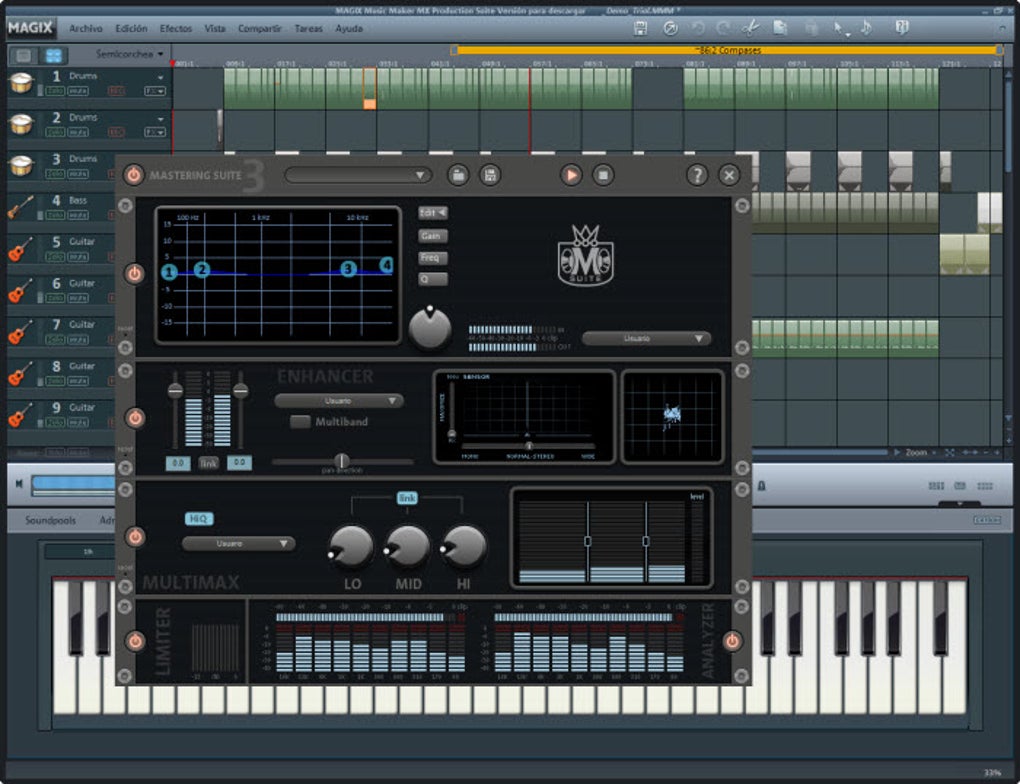Toggle Mastering Suite main power button
Viewport: 1020px width, 784px height.
133,174
